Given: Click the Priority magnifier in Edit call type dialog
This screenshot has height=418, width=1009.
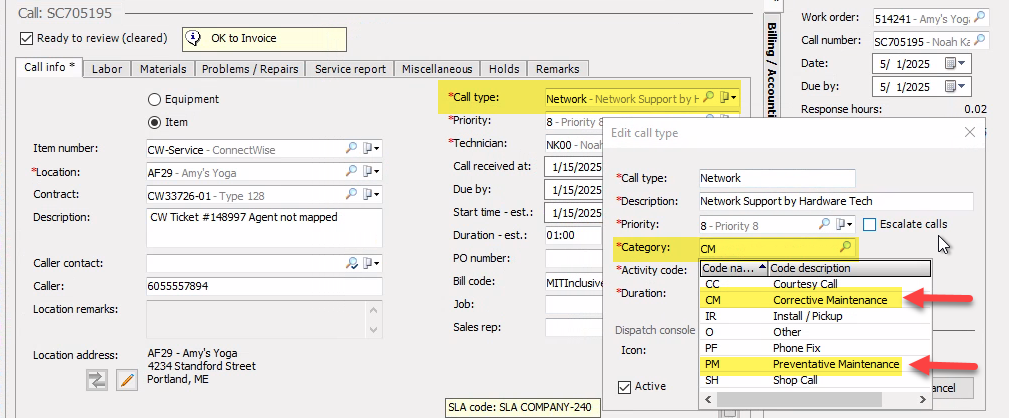Looking at the screenshot, I should 824,224.
